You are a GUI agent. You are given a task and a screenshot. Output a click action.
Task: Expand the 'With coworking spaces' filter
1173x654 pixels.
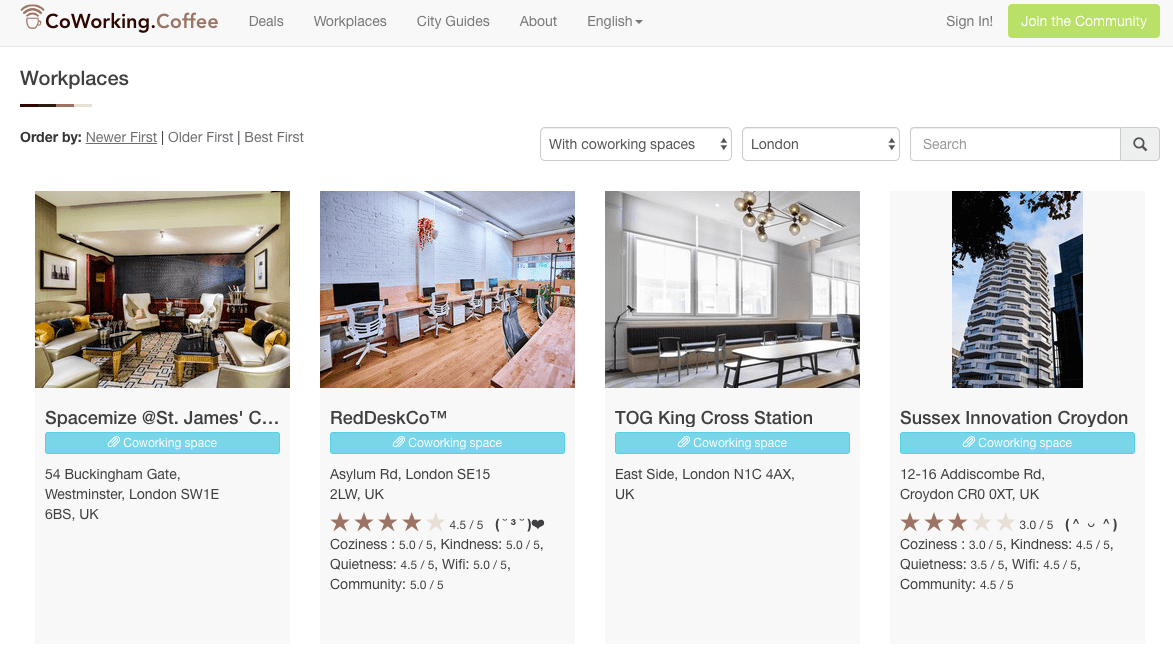point(636,144)
